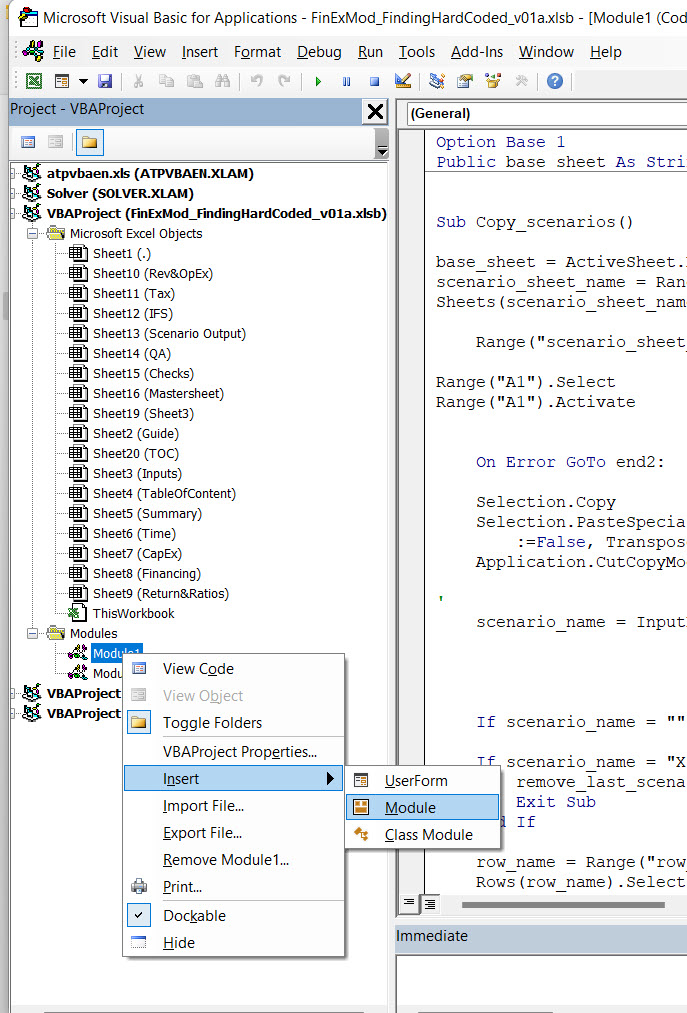
Task: Select Sheet3 (Inputs) in tree
Action: [138, 474]
